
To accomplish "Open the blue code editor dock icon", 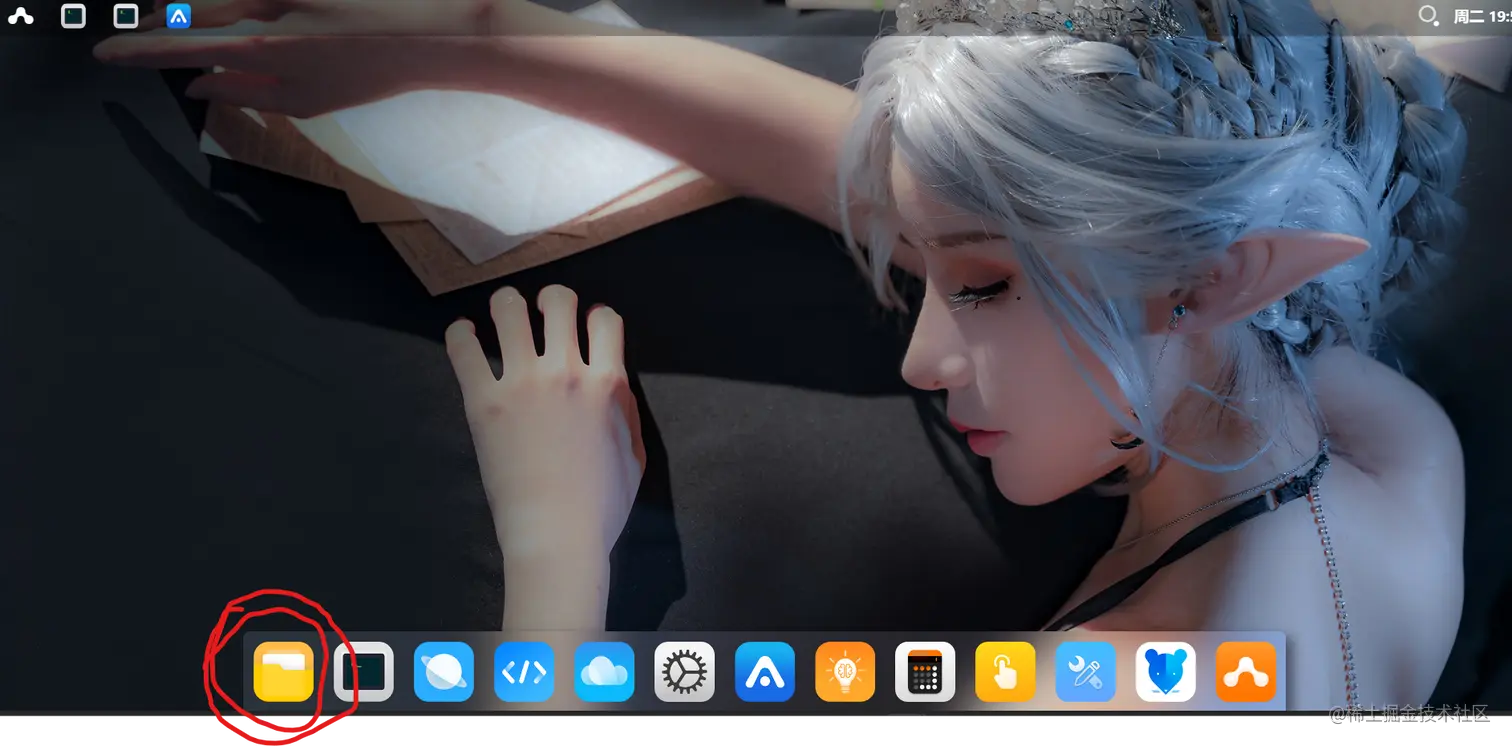I will tap(524, 671).
